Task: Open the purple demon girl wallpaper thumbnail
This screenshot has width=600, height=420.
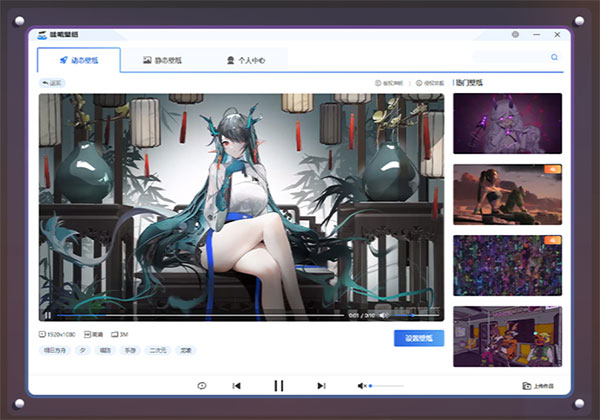Action: (507, 124)
